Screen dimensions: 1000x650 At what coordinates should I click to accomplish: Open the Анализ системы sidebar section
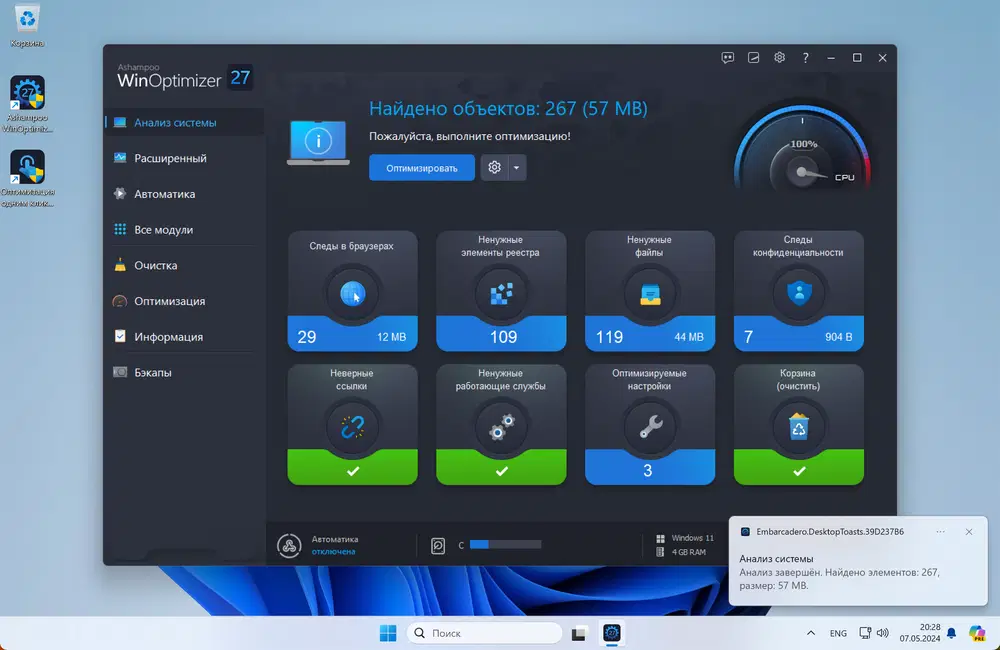click(x=184, y=122)
